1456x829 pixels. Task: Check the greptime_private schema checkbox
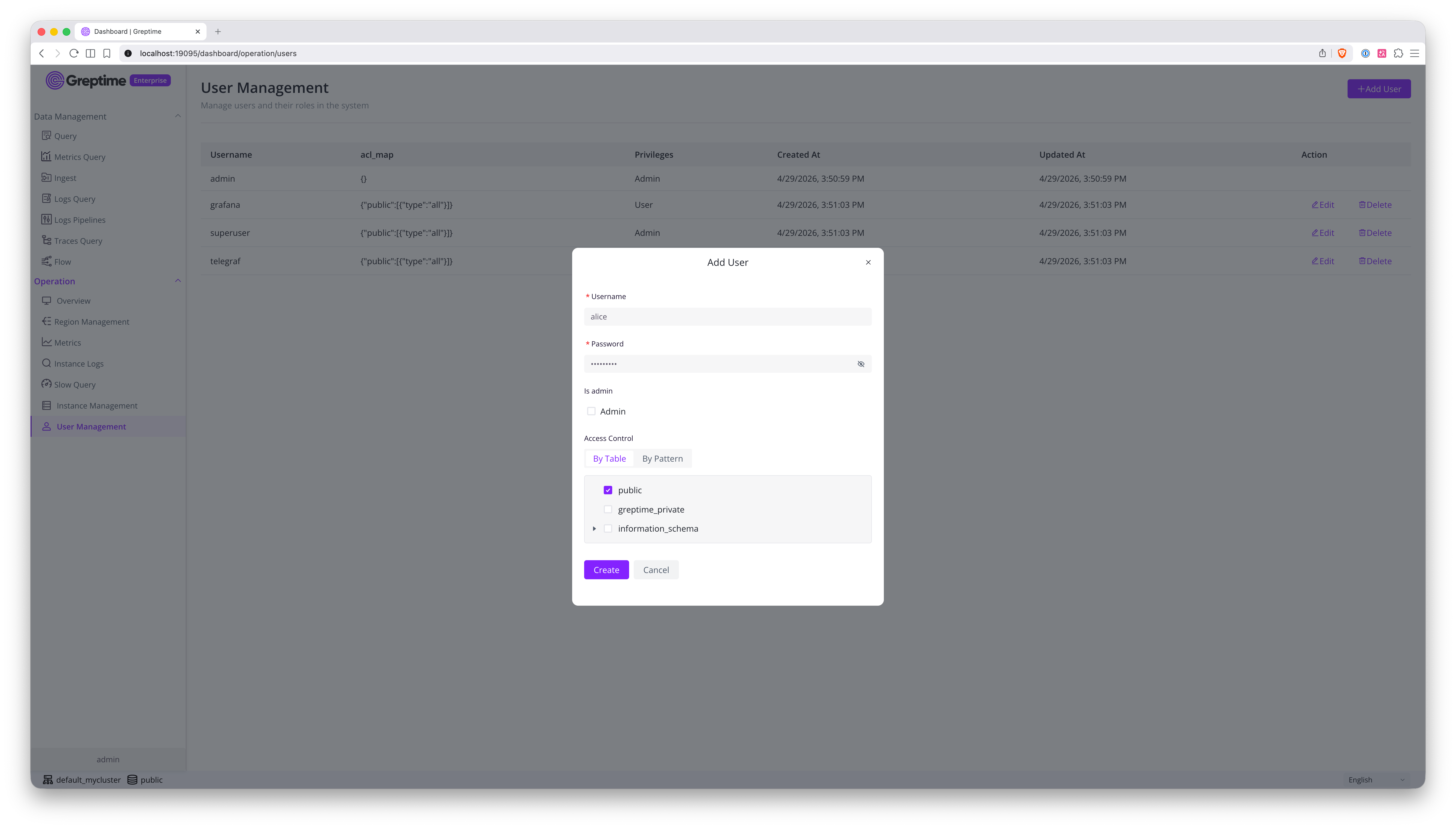click(608, 510)
